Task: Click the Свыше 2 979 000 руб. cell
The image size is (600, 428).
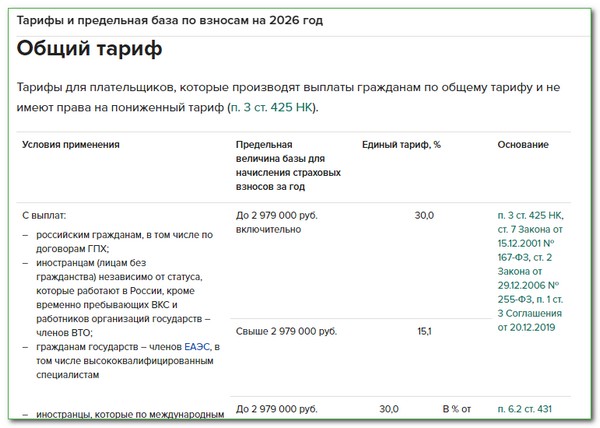Action: click(x=286, y=331)
